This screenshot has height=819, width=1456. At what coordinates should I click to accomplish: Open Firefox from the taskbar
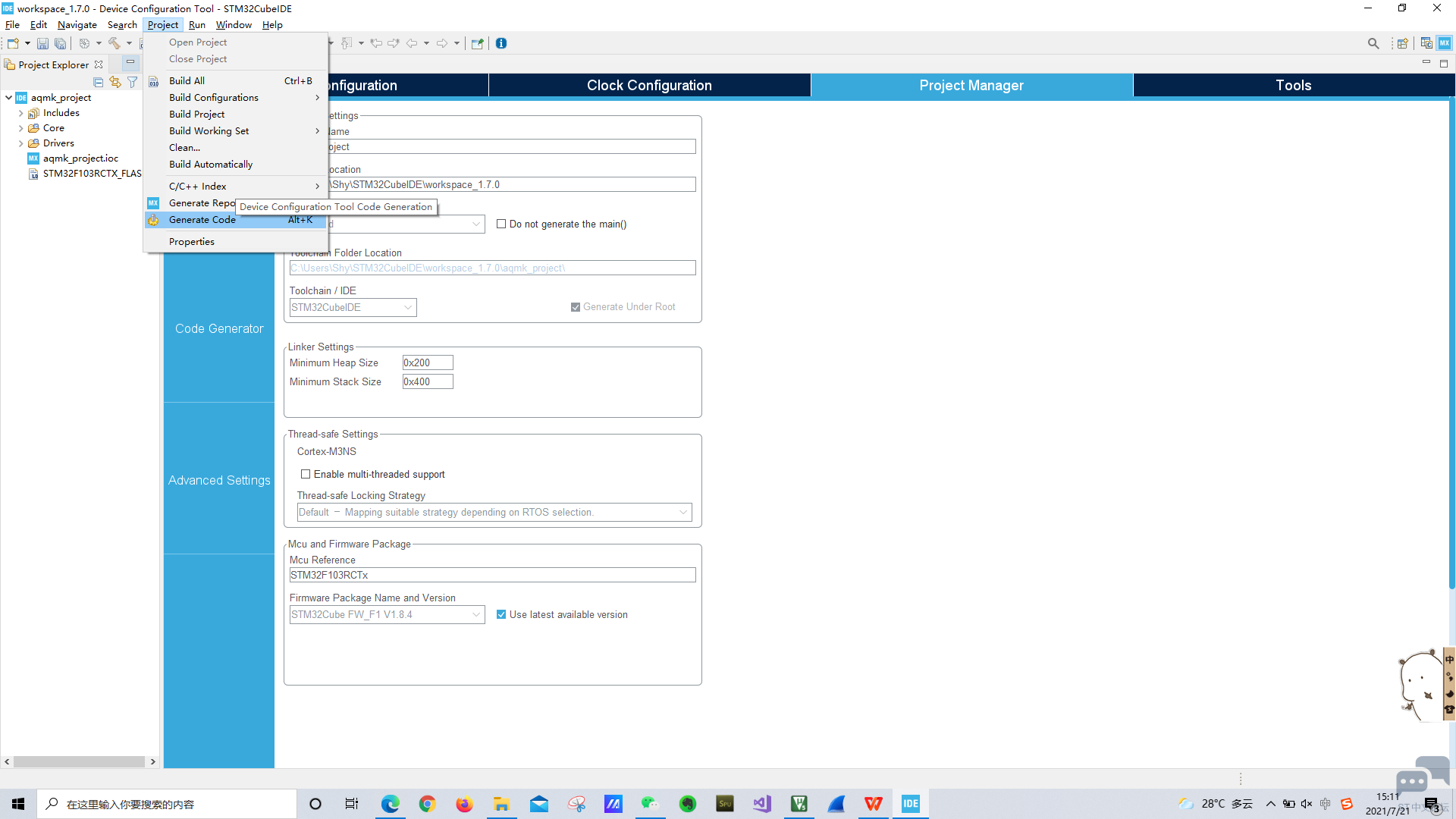[464, 804]
